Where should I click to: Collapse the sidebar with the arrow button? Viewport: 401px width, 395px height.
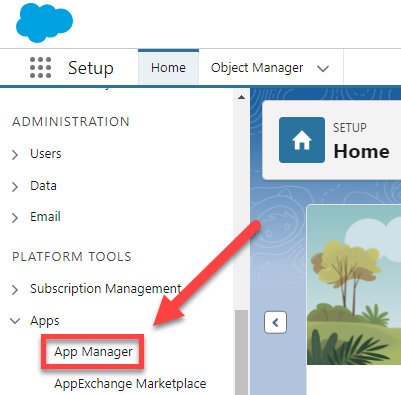[x=275, y=322]
